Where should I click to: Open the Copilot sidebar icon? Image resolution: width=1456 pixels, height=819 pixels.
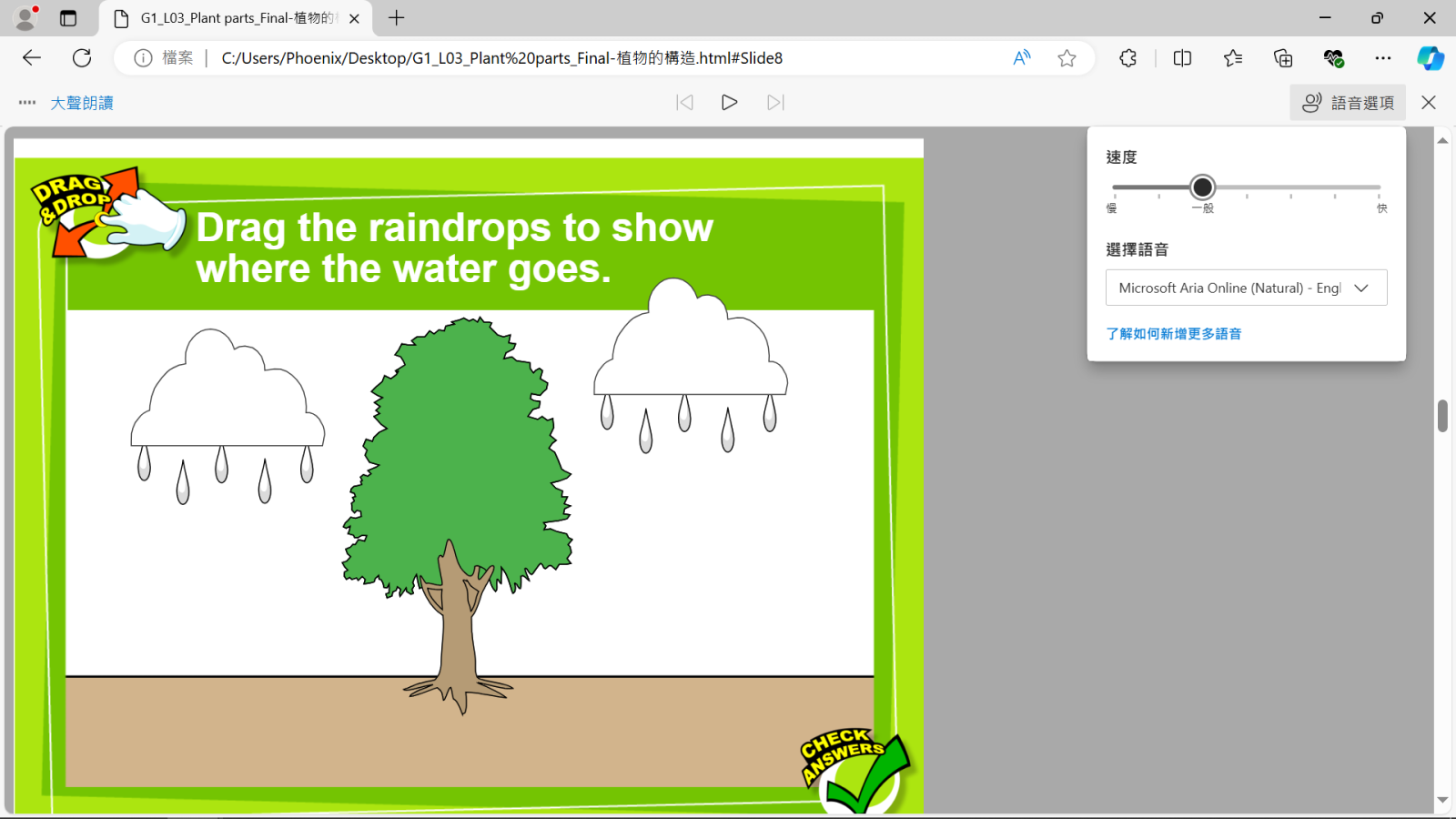pos(1430,58)
